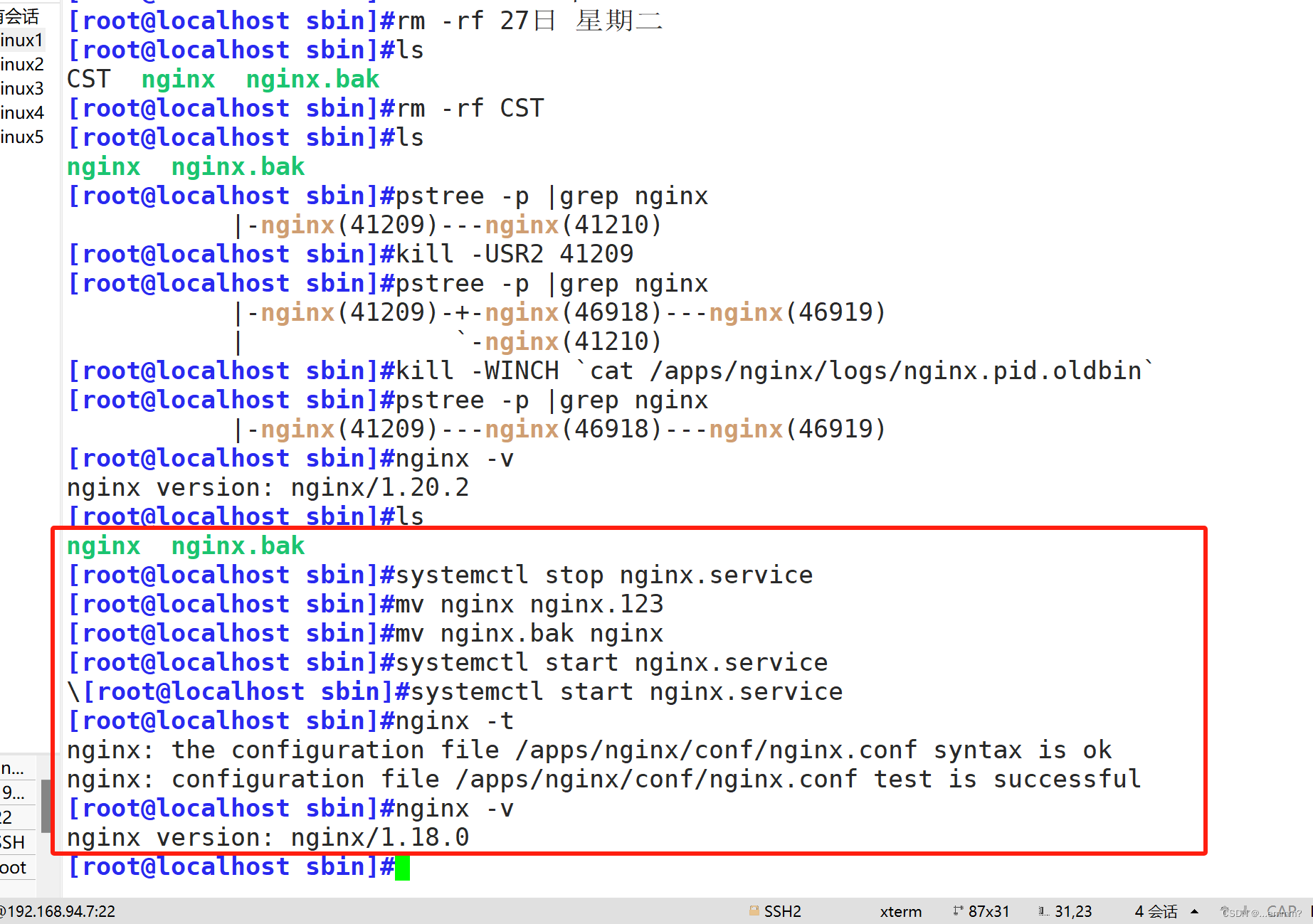Click the 'systemctl stop nginx.service' command
The image size is (1313, 924).
click(x=603, y=575)
